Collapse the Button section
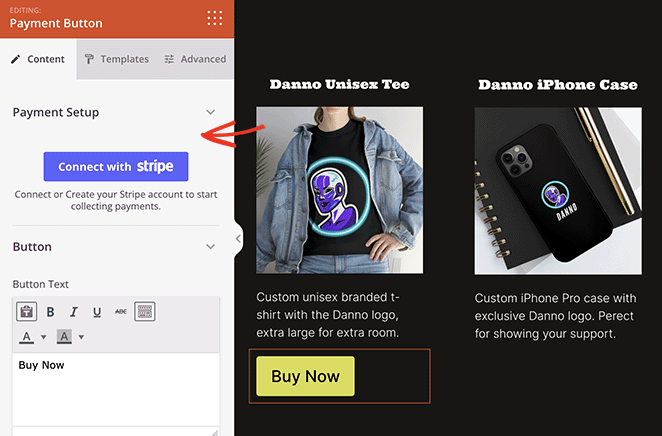 pos(210,247)
